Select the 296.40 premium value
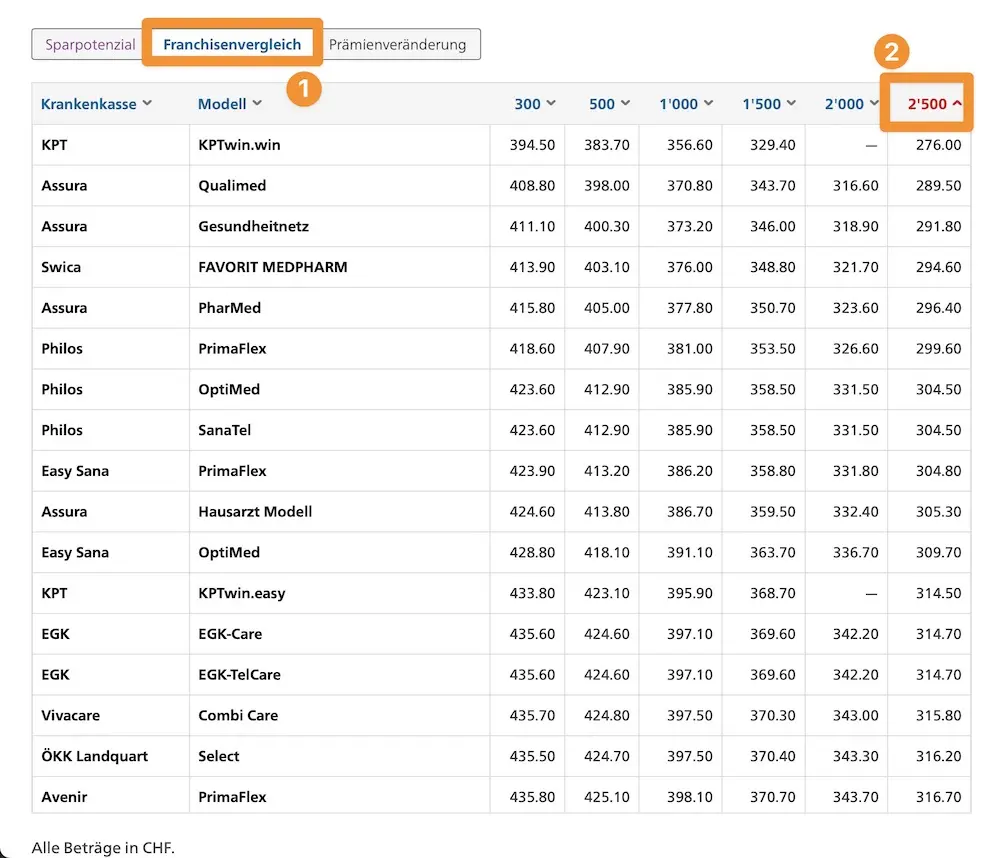This screenshot has width=1000, height=858. [938, 308]
